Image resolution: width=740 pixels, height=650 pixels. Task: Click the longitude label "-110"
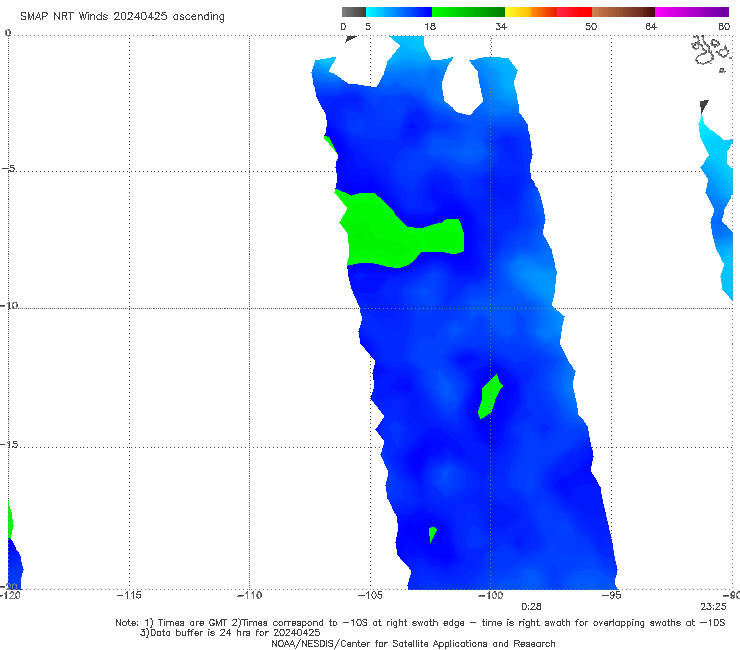tap(249, 595)
